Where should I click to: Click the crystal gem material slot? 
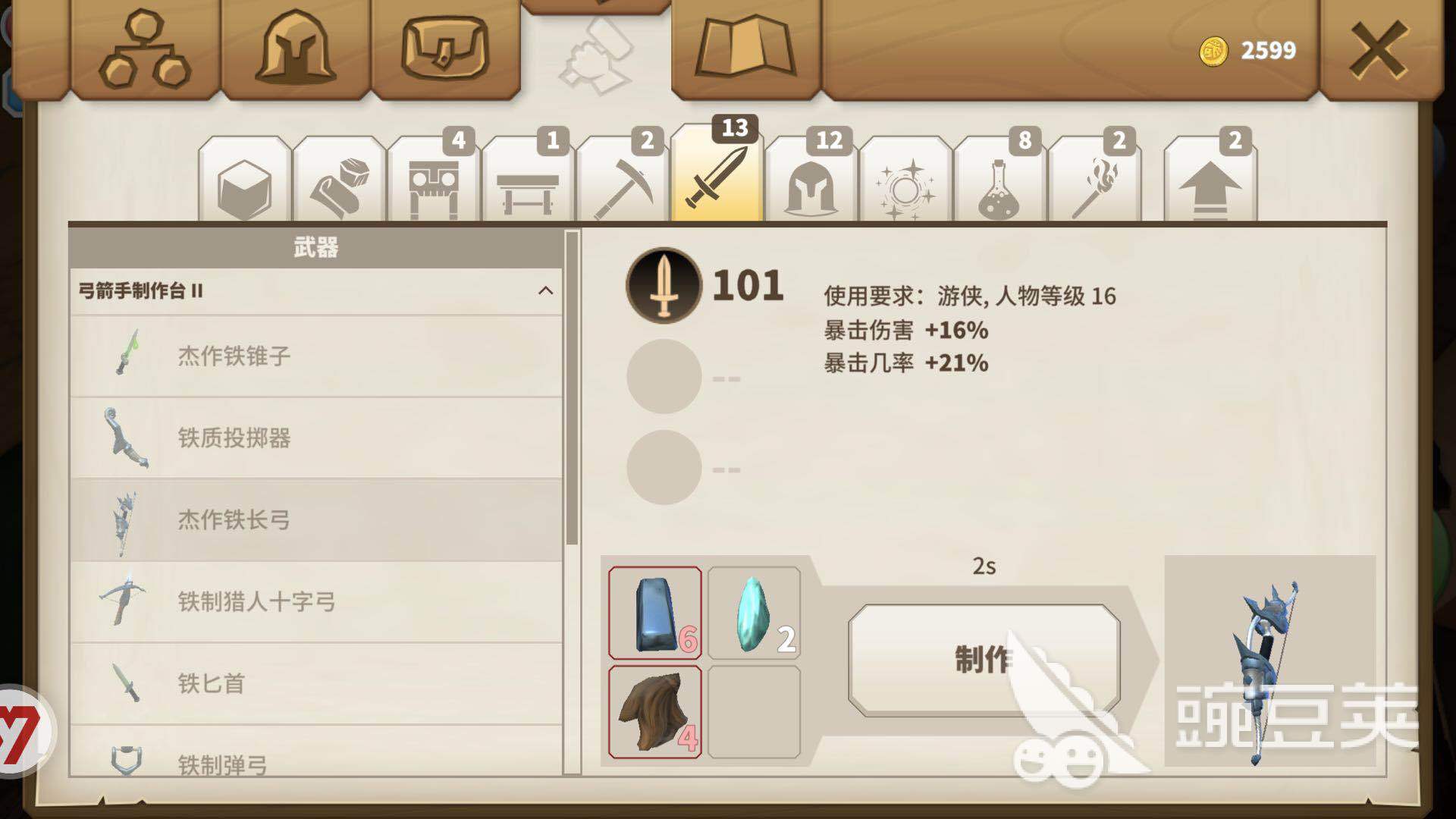coord(754,613)
